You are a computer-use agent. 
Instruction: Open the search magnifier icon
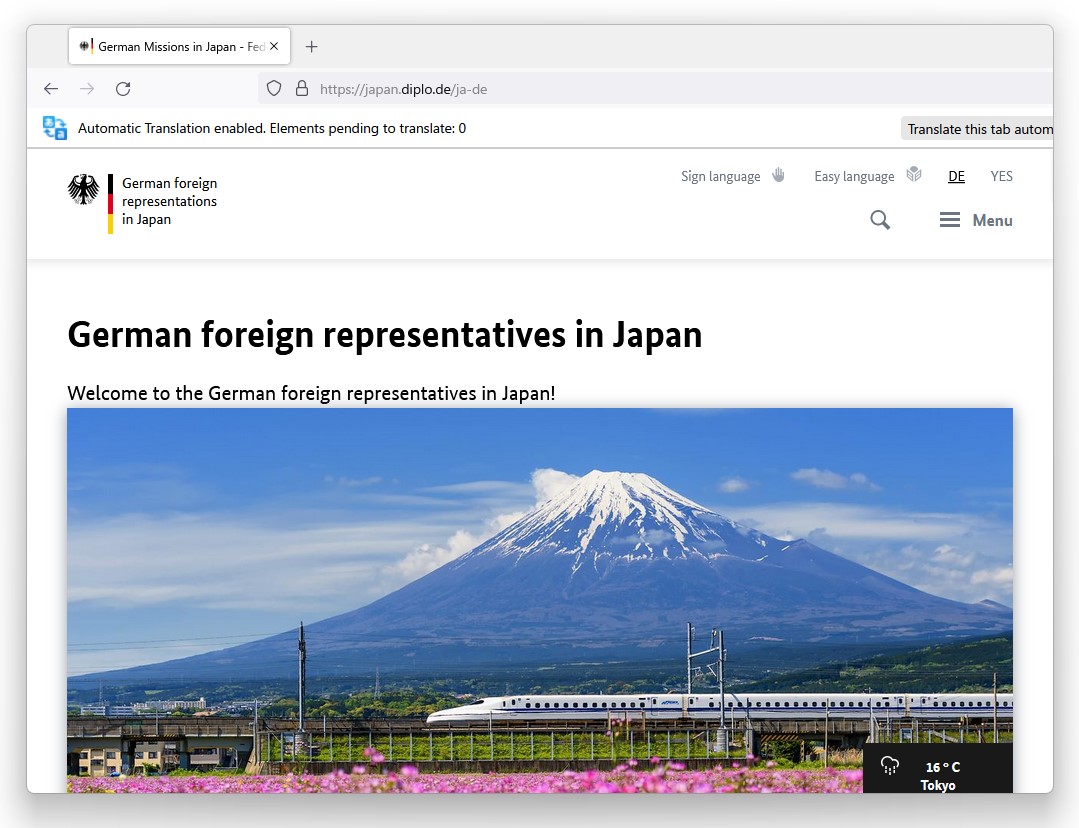pyautogui.click(x=880, y=220)
